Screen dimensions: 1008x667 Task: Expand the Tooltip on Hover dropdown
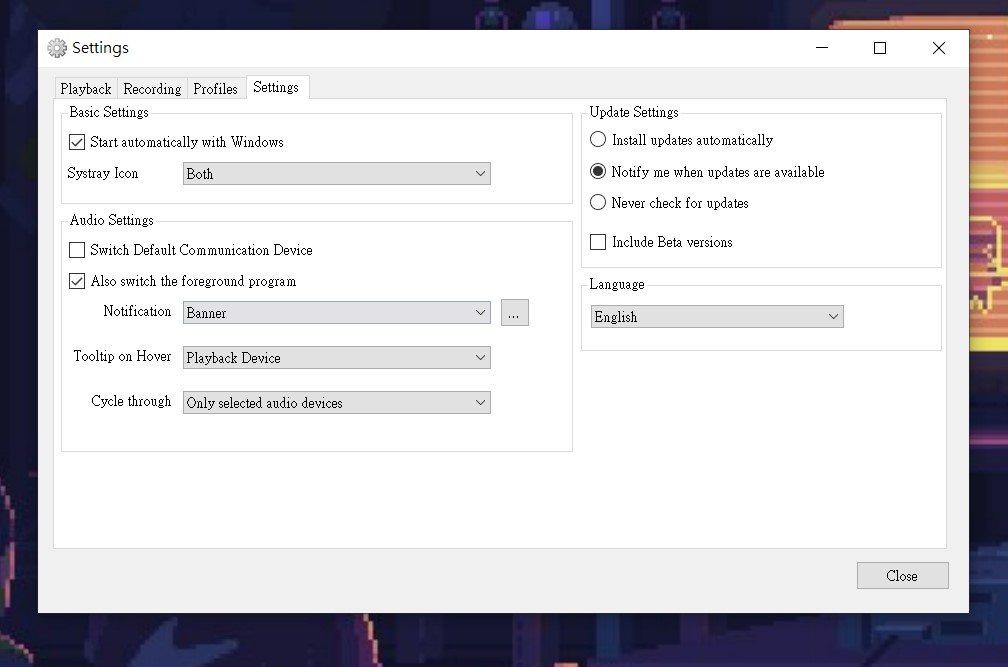tap(336, 358)
